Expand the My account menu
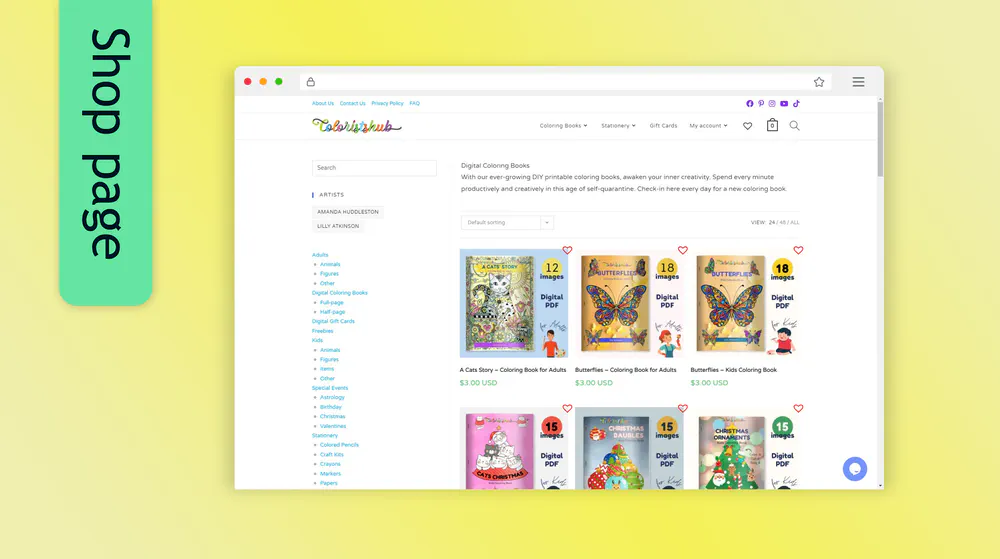Viewport: 1000px width, 559px height. pyautogui.click(x=708, y=126)
